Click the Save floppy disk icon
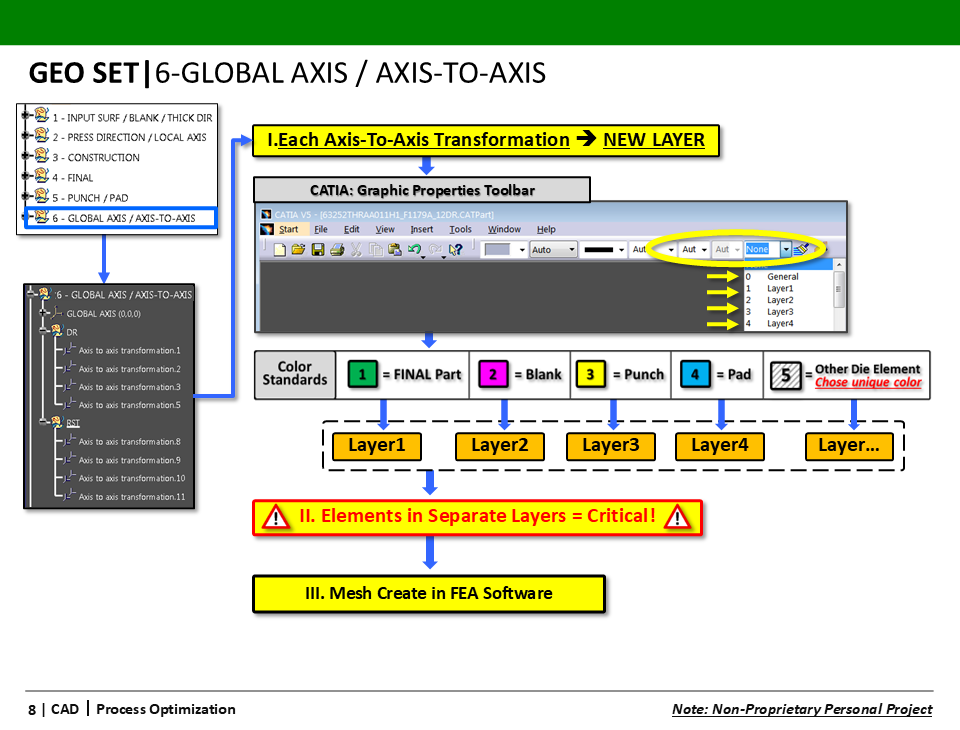Image resolution: width=960 pixels, height=730 pixels. click(318, 249)
